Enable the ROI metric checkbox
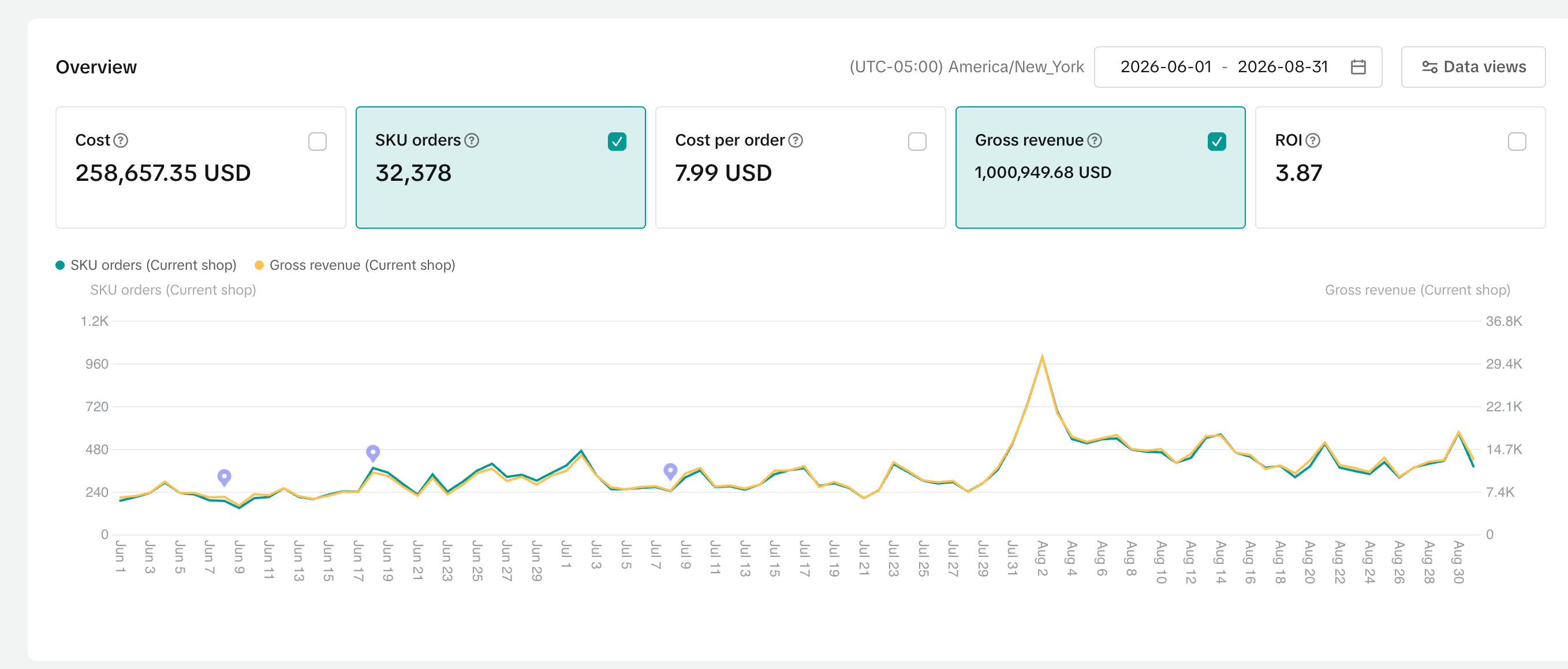The width and height of the screenshot is (1568, 669). (x=1516, y=142)
